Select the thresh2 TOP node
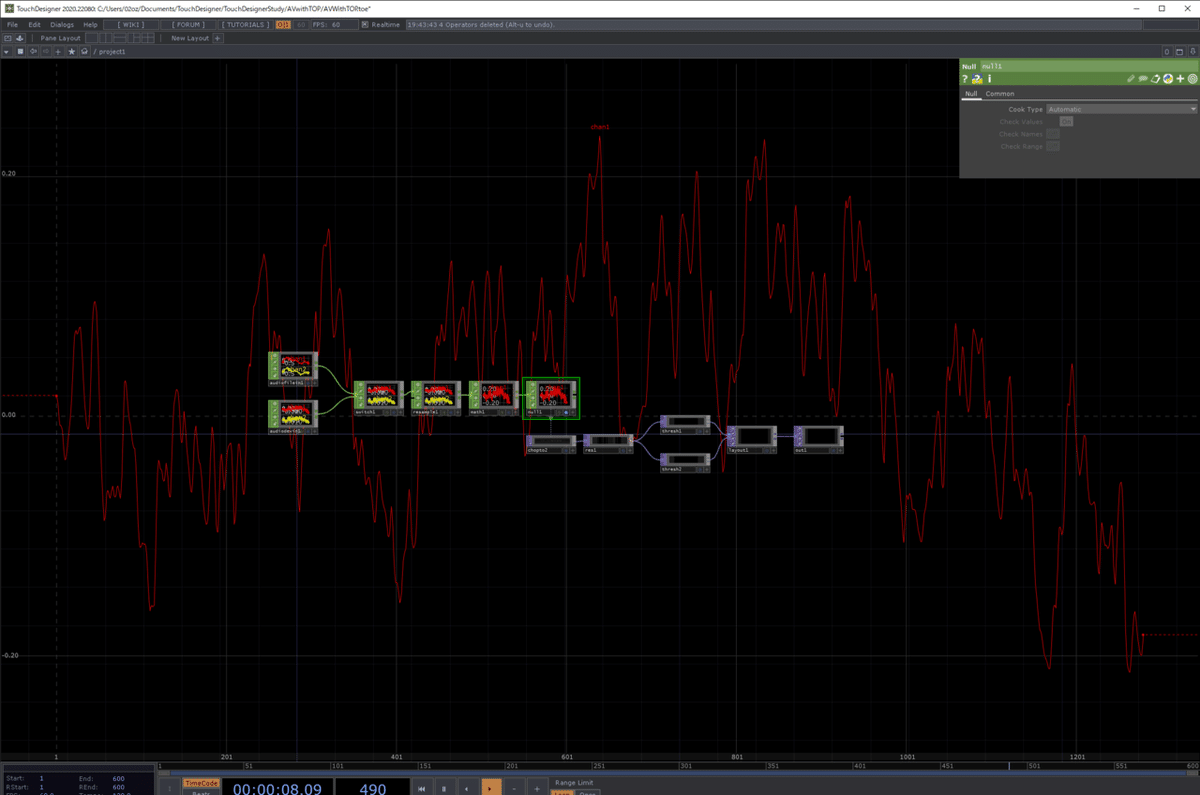Viewport: 1200px width, 795px height. 685,463
